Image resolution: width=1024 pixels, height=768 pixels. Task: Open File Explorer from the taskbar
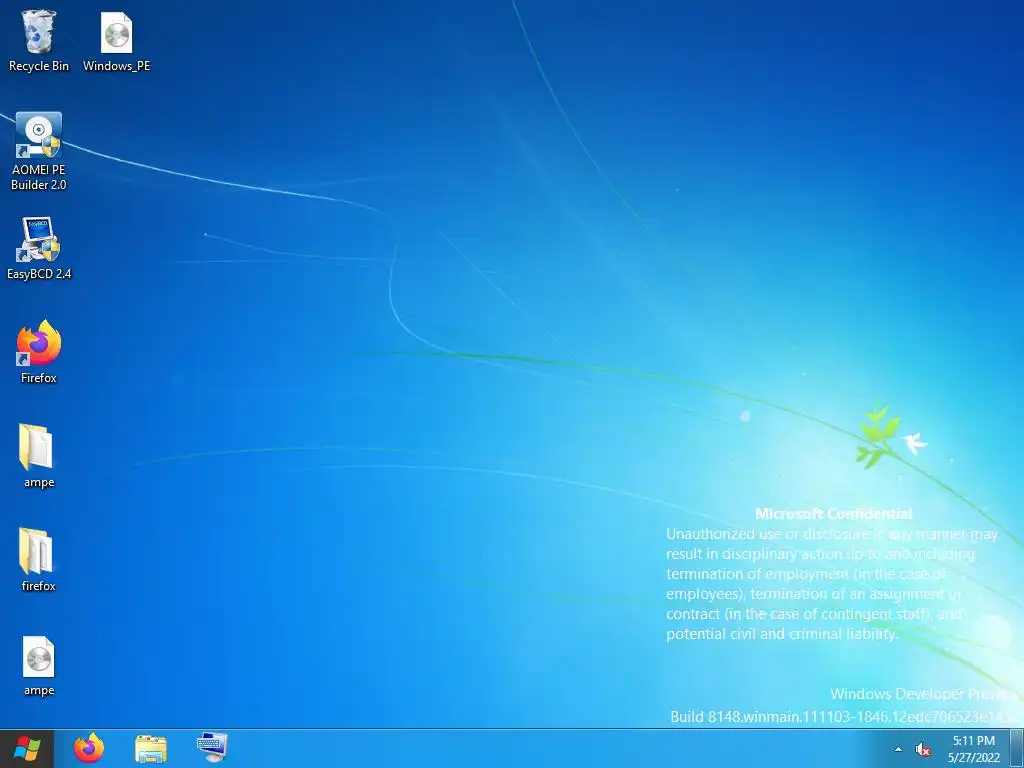(x=151, y=748)
